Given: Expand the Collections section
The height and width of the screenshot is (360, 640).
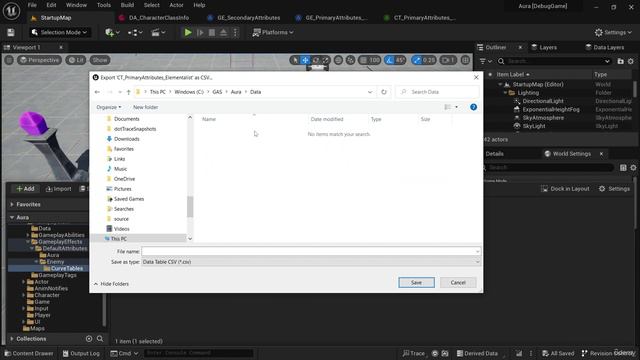Looking at the screenshot, I should tap(12, 339).
